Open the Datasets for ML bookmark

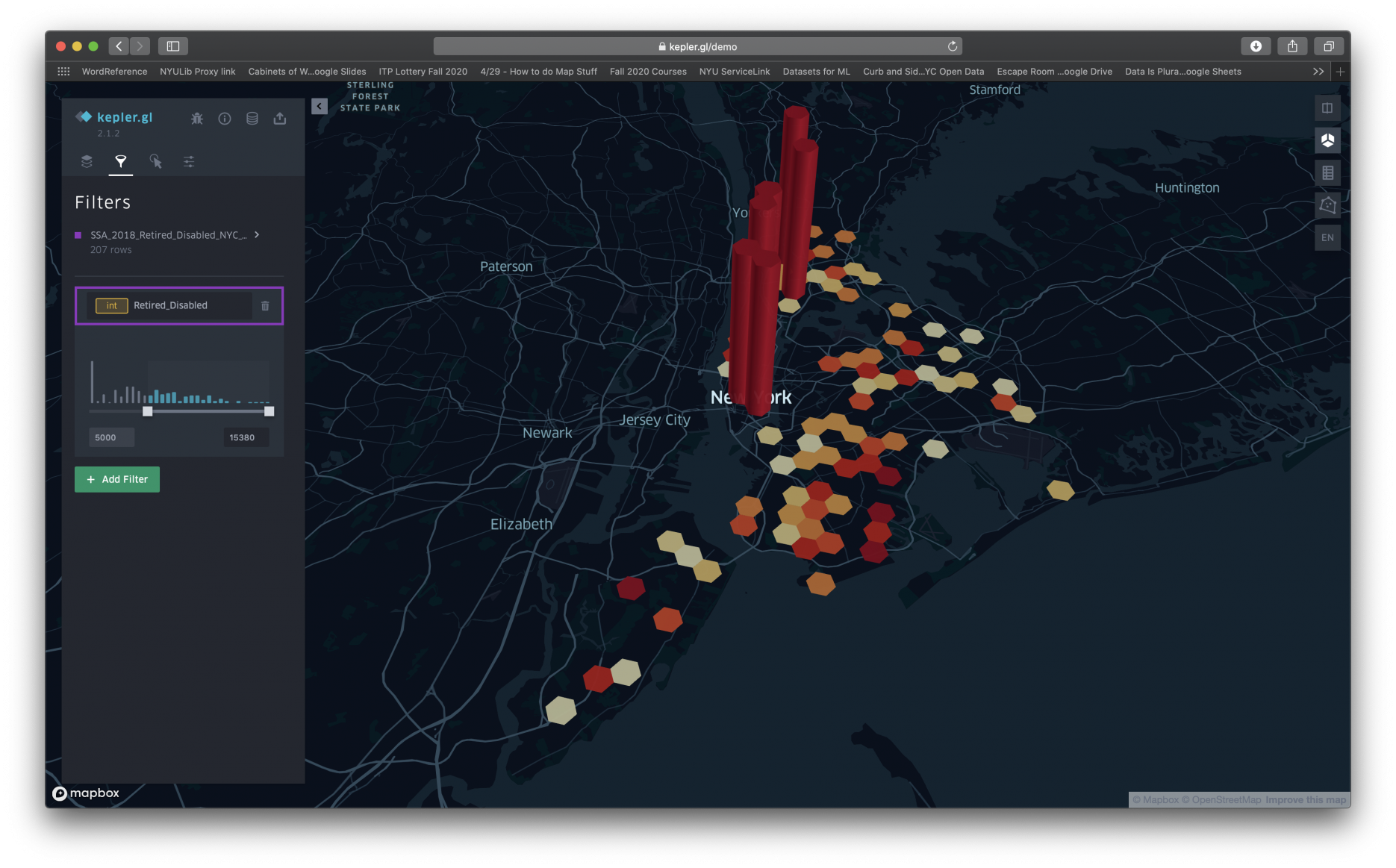coord(816,72)
